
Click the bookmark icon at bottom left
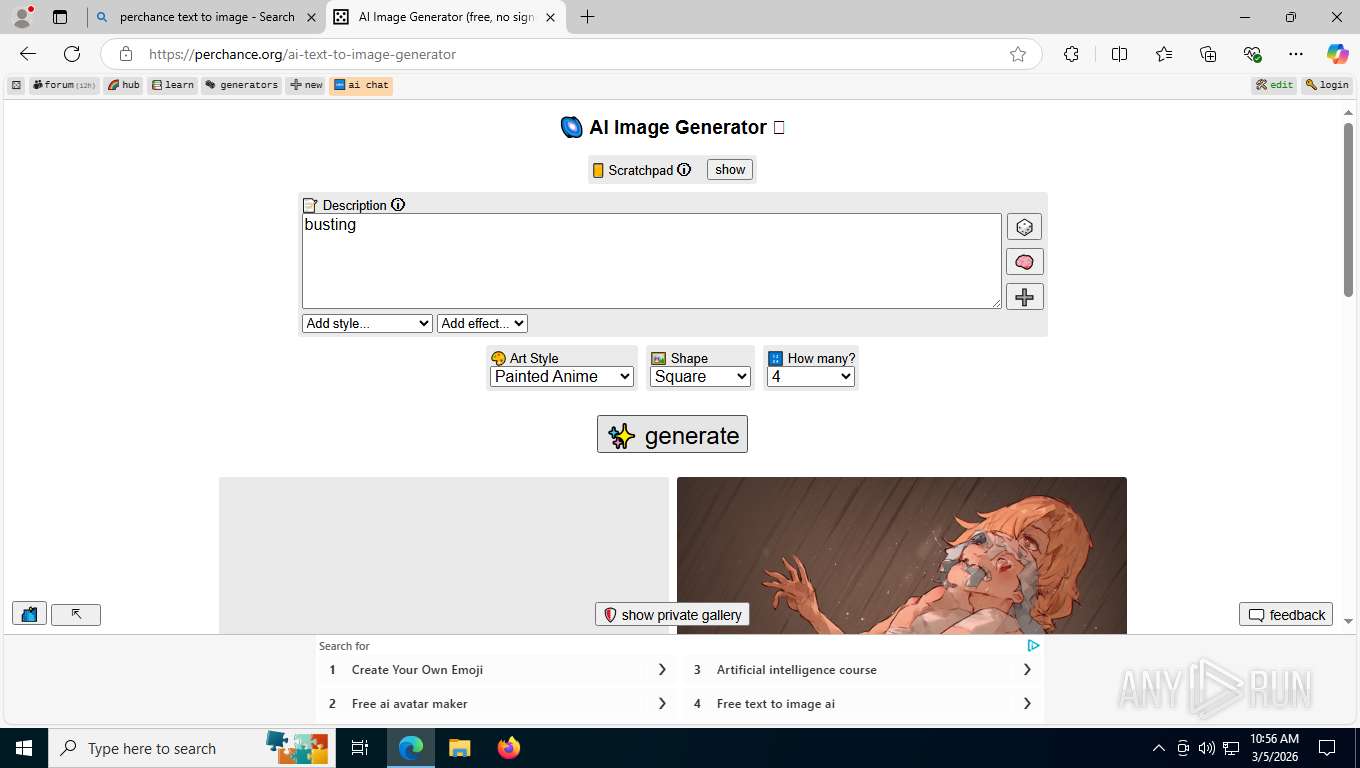coord(29,614)
